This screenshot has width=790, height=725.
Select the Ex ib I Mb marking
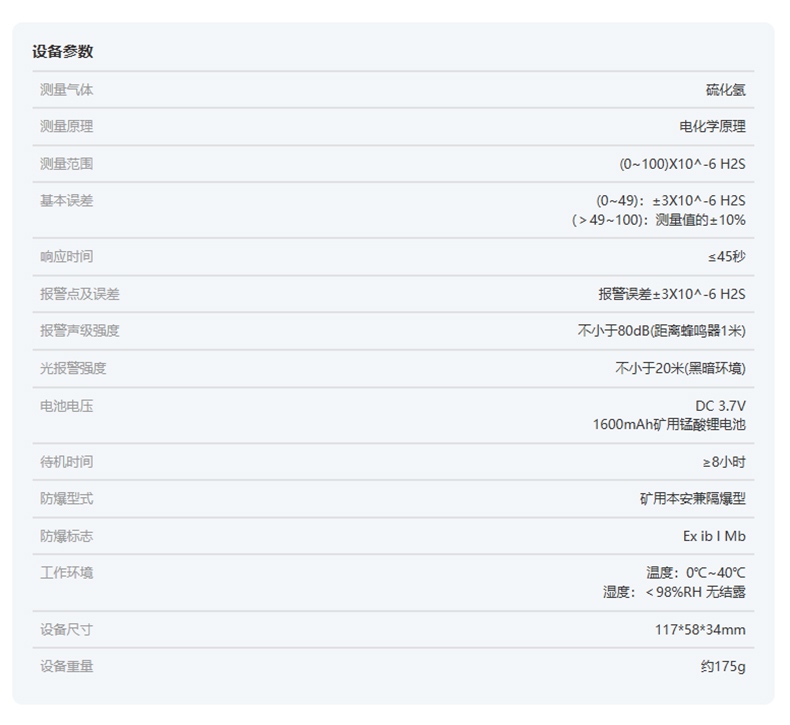(714, 536)
